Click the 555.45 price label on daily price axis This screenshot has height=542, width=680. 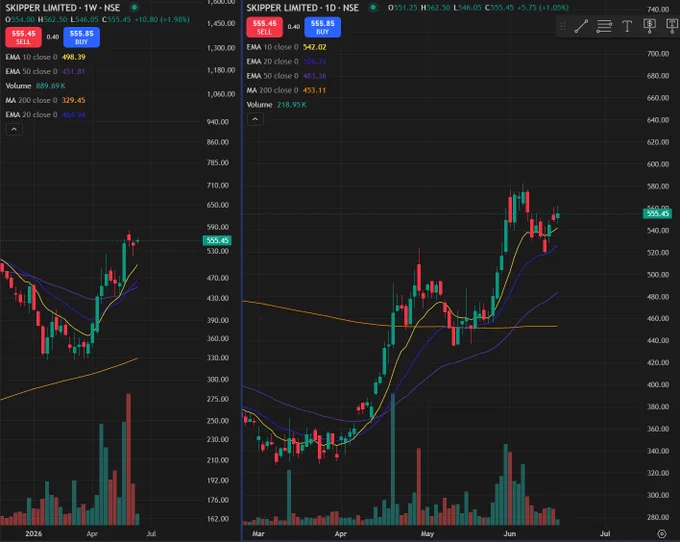657,213
